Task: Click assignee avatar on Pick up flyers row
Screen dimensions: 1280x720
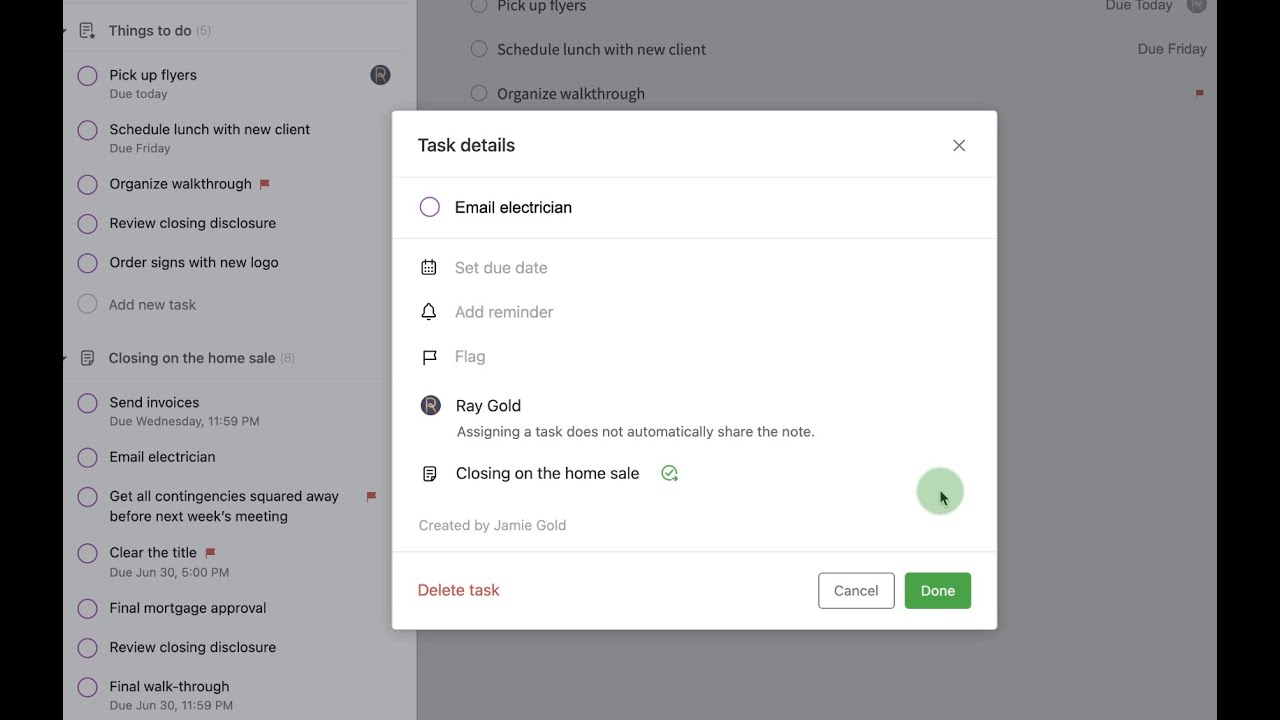Action: point(380,75)
